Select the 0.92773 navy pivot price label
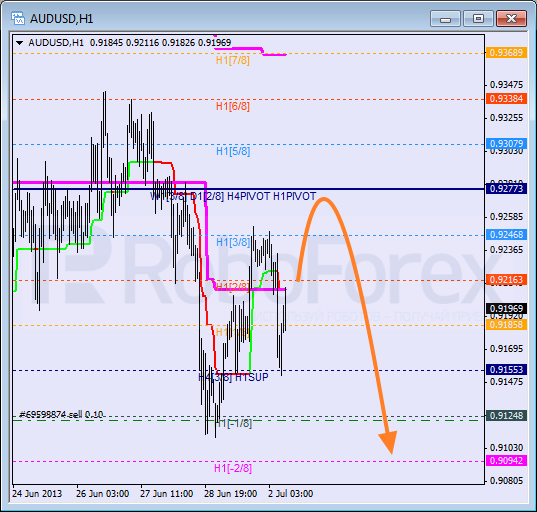Viewport: 537px width, 512px height. point(506,188)
